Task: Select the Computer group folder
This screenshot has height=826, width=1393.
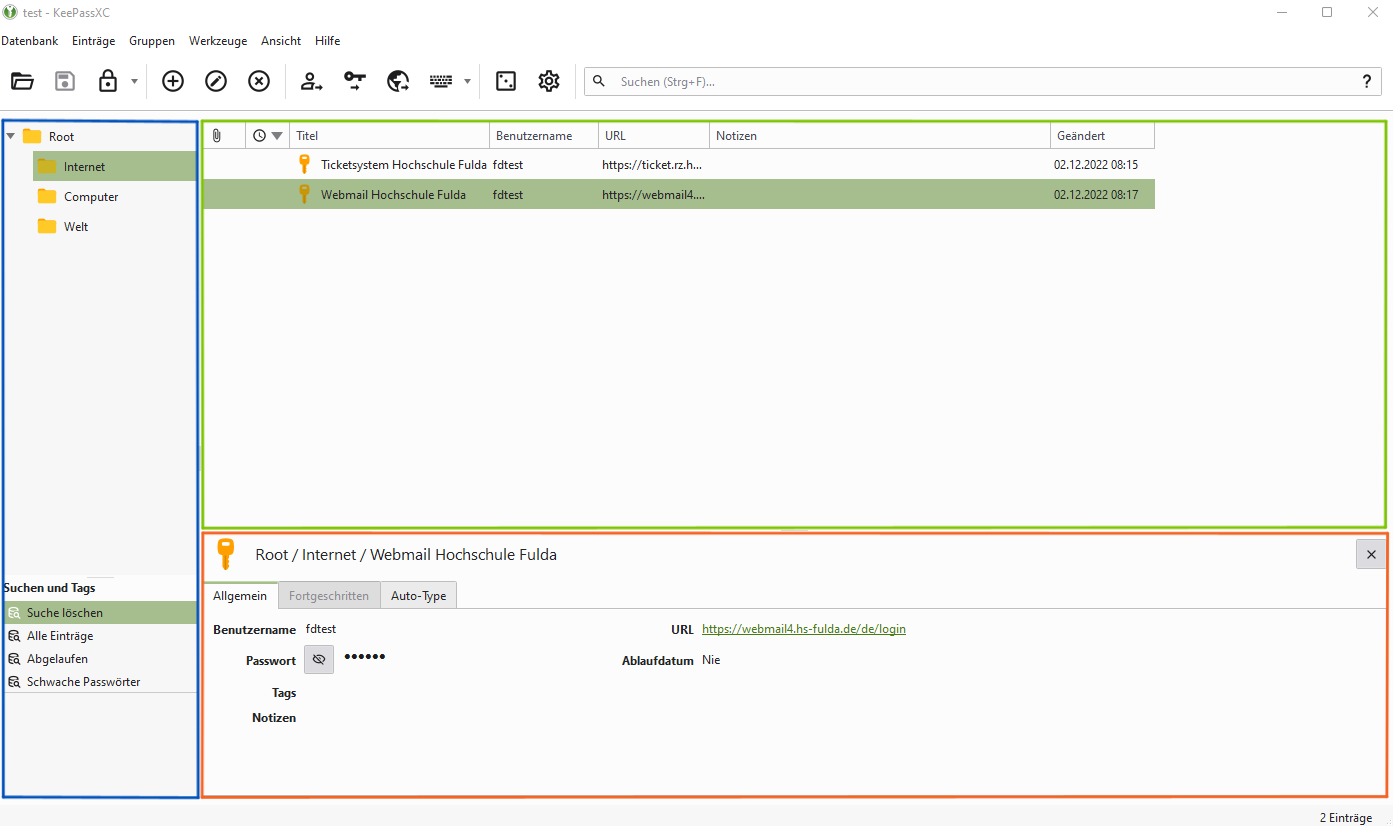Action: tap(91, 197)
